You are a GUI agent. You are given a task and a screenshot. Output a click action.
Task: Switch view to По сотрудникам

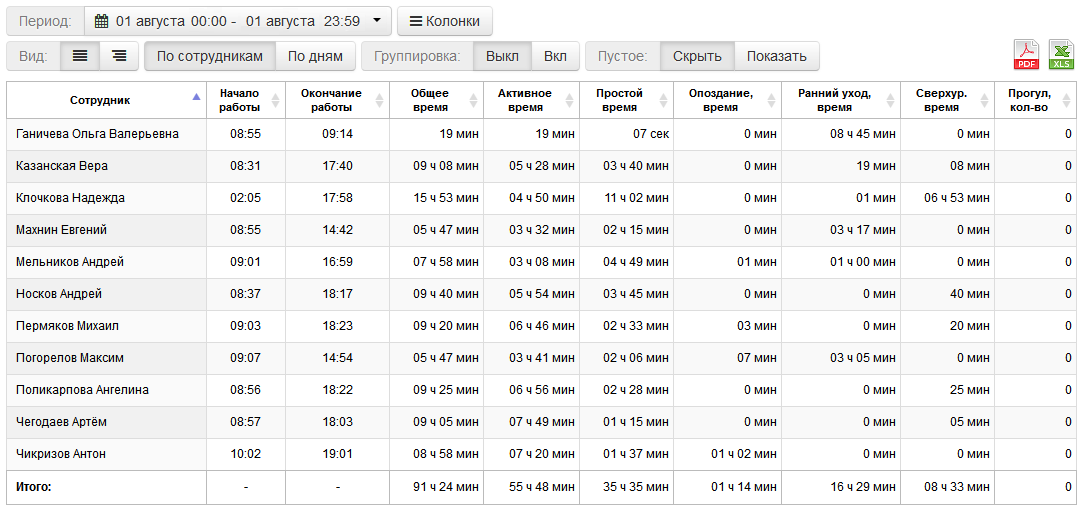pyautogui.click(x=210, y=56)
